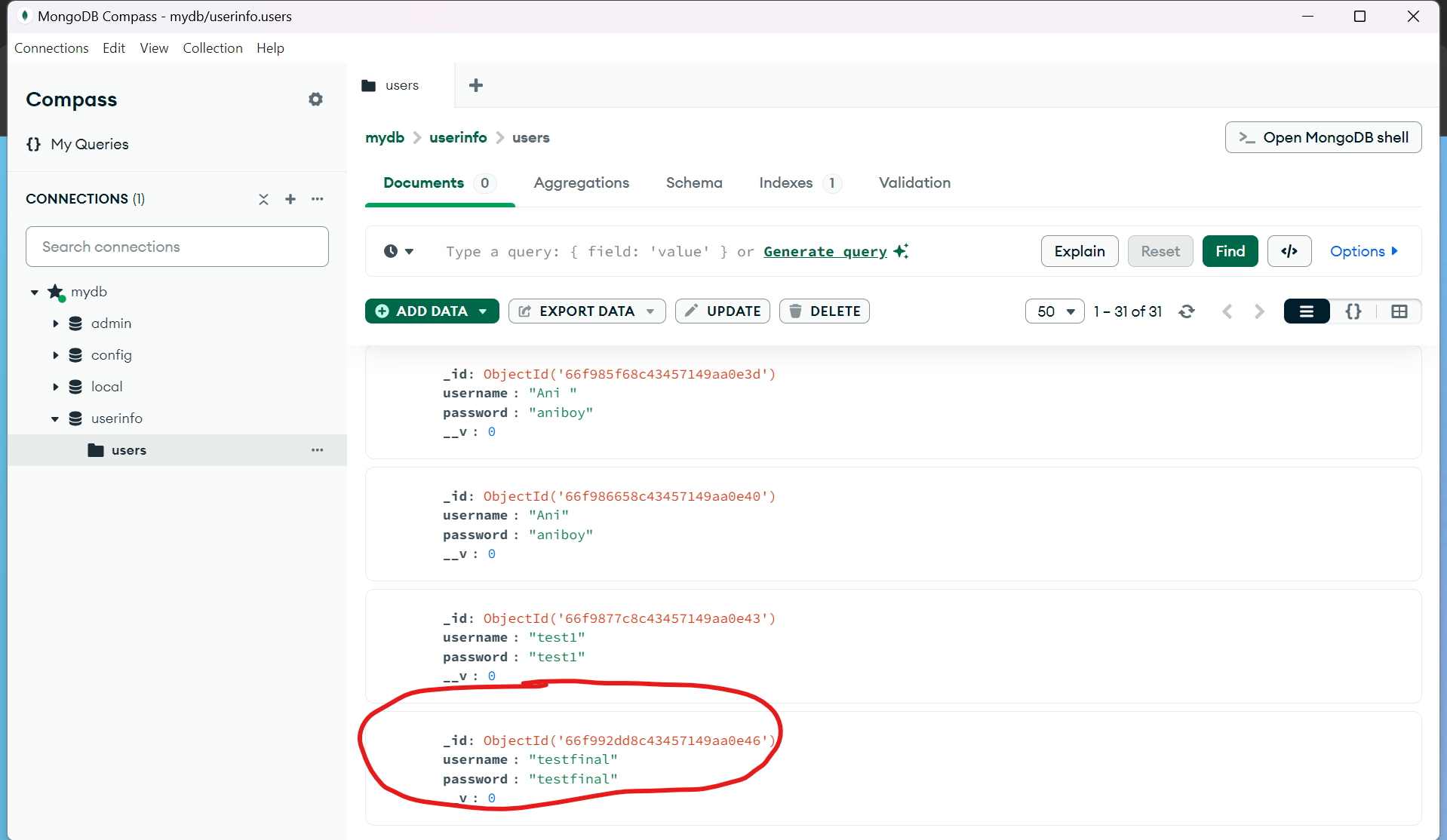This screenshot has width=1447, height=840.
Task: Click the Explain button
Action: pyautogui.click(x=1080, y=251)
